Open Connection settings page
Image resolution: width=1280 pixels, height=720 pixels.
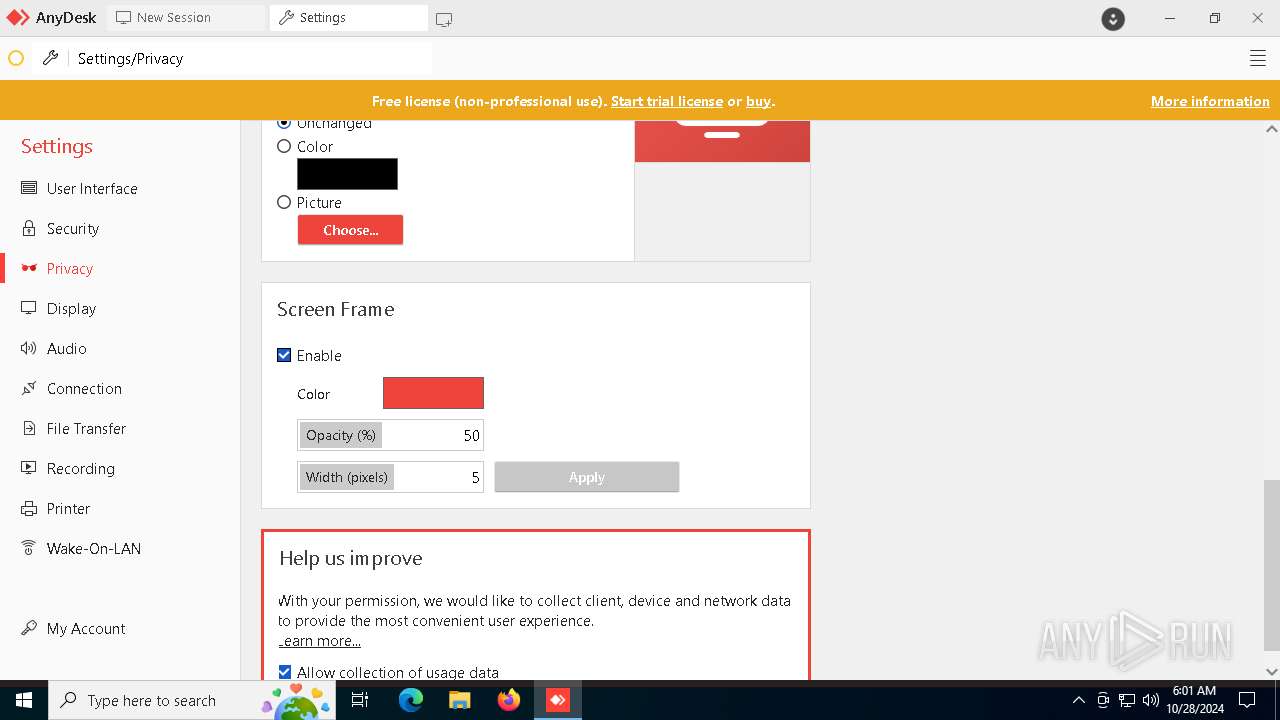[84, 388]
